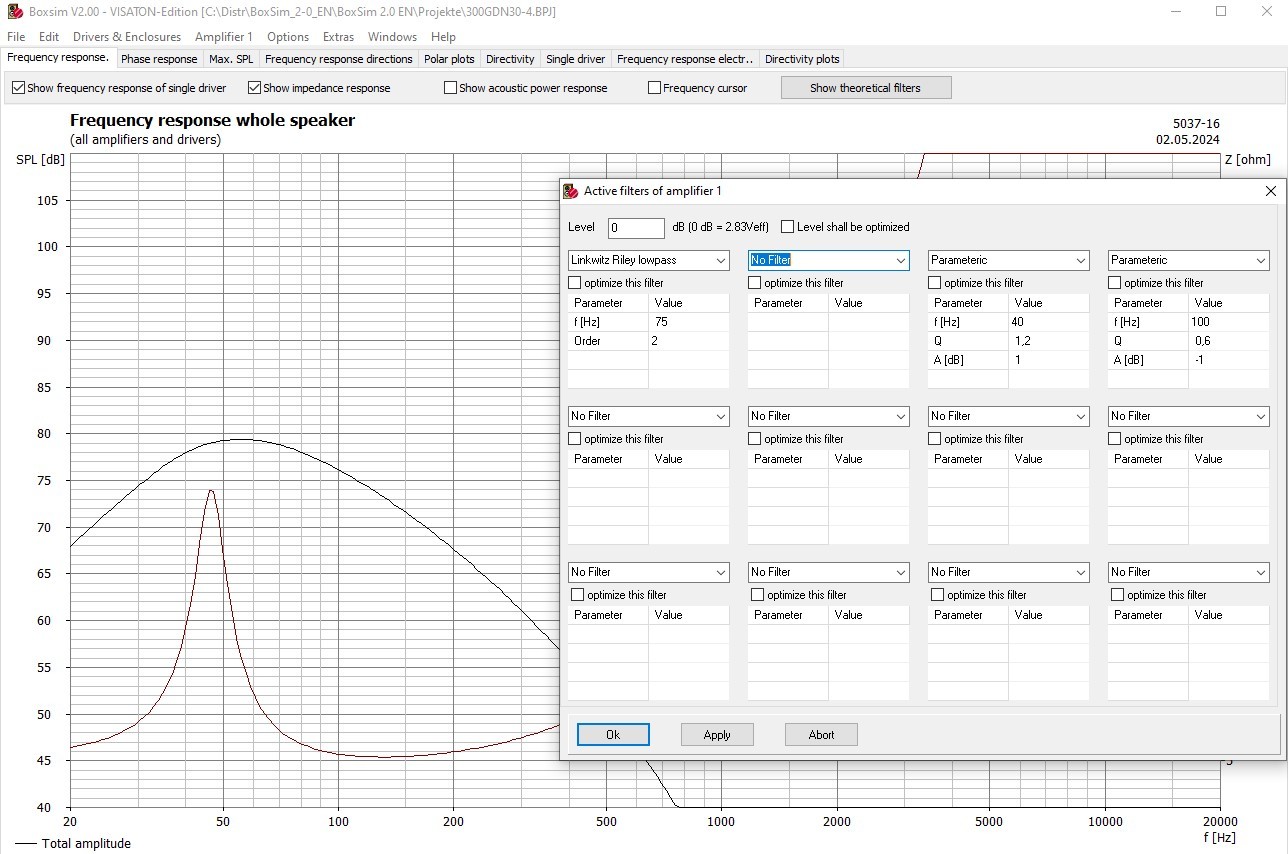
Task: Click the Level dB input field
Action: 635,228
